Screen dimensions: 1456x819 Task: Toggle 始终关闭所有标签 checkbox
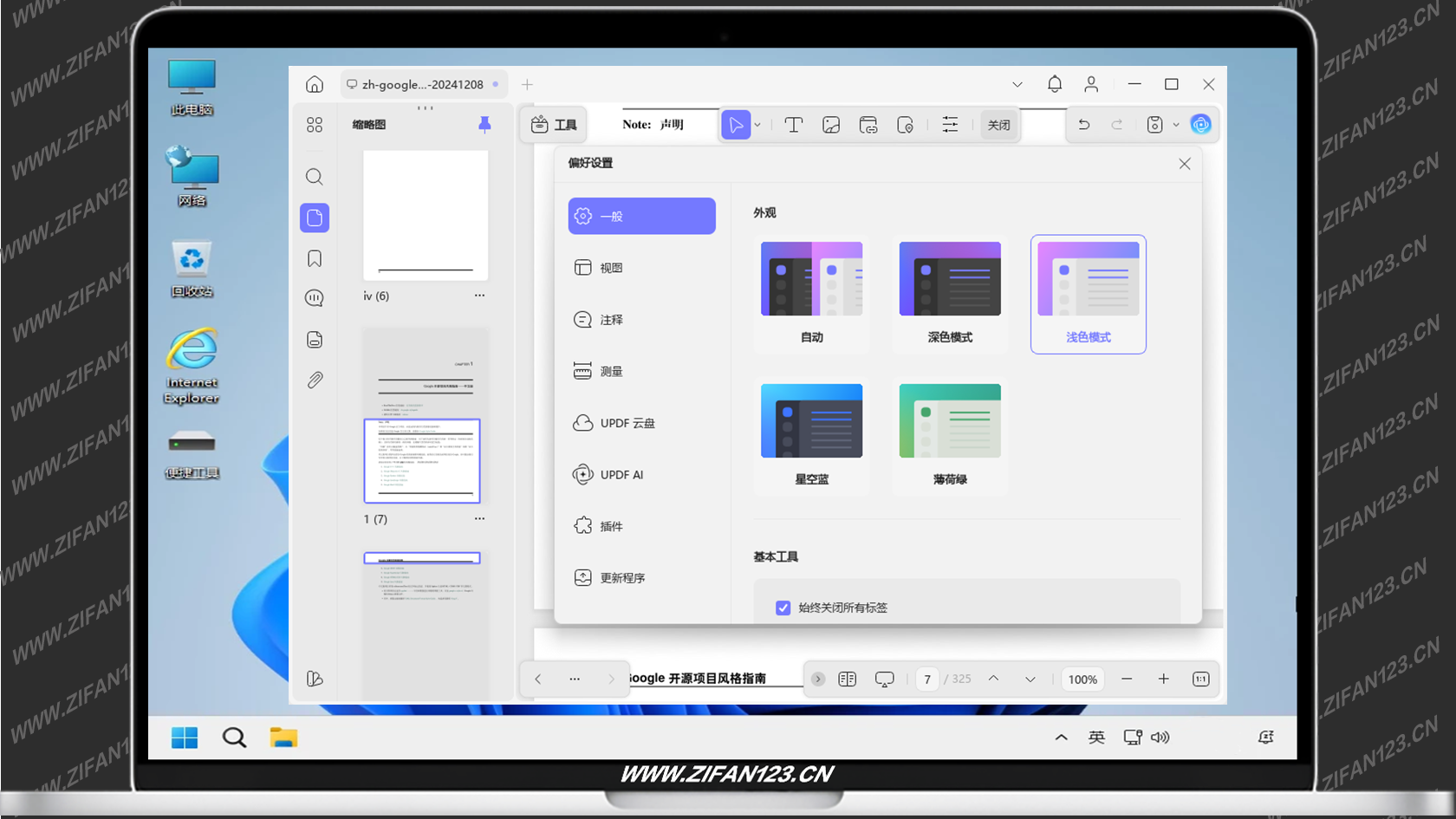[x=783, y=608]
